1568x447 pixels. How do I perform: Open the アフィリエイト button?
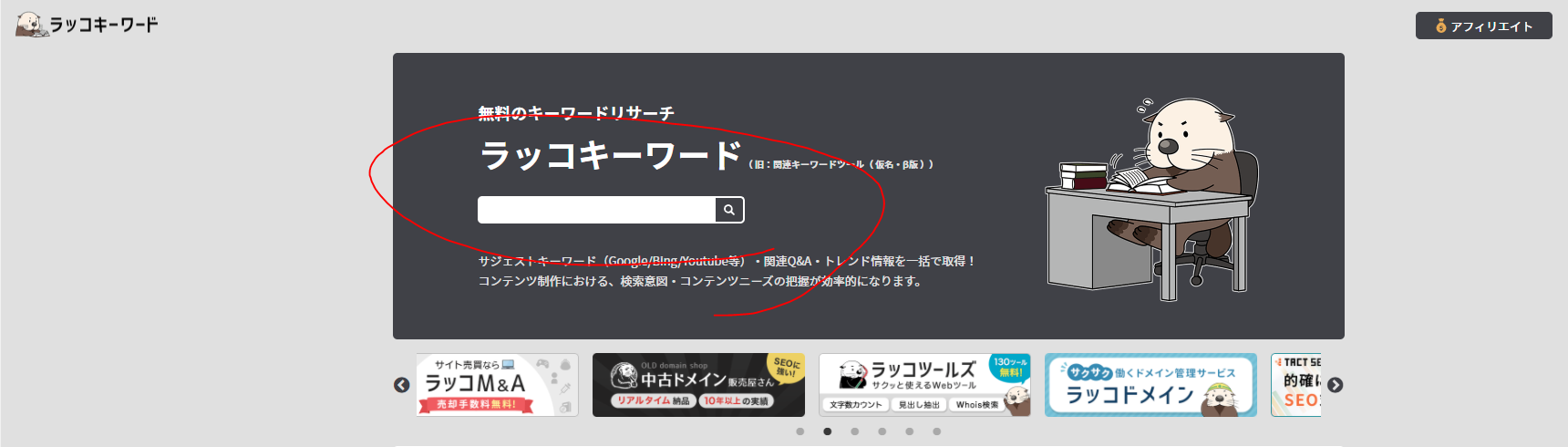(1483, 26)
